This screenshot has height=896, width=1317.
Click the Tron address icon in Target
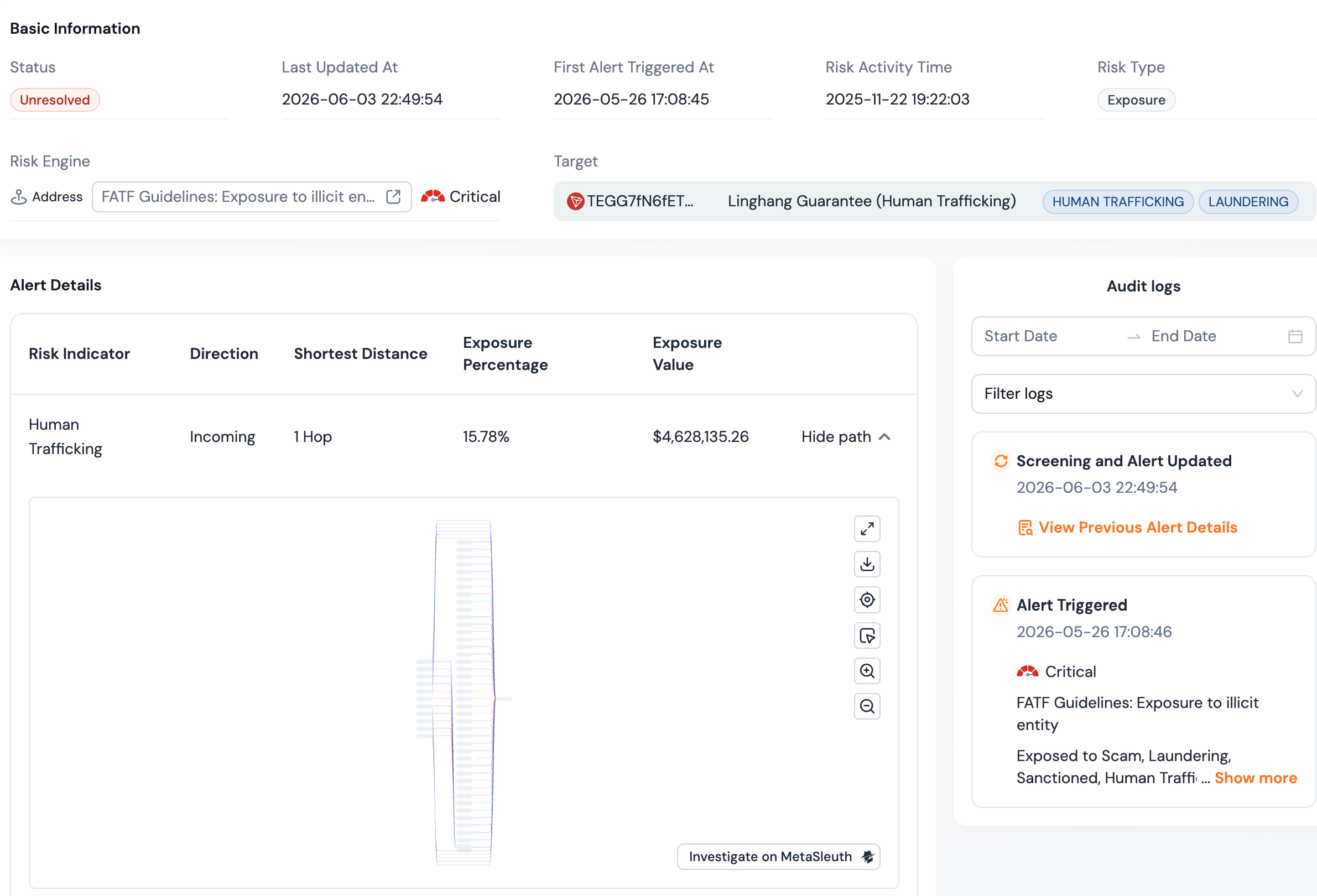(575, 201)
